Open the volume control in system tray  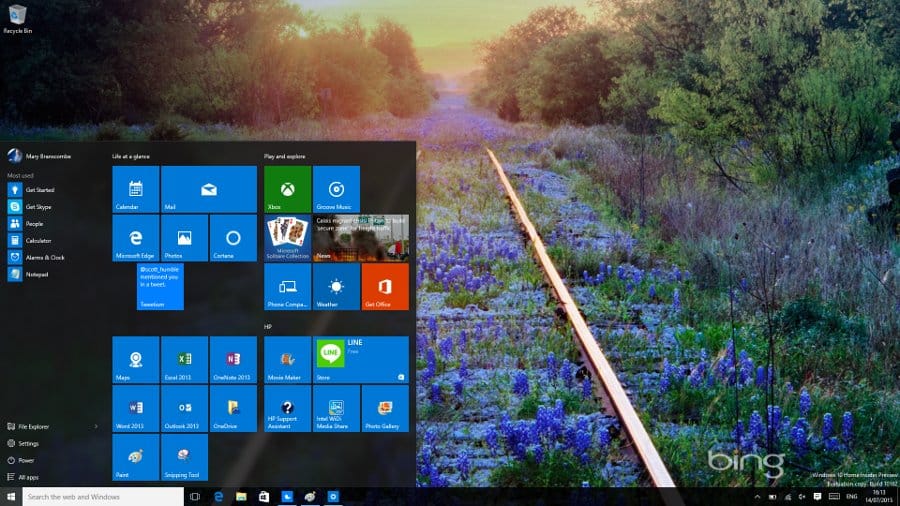click(x=802, y=497)
